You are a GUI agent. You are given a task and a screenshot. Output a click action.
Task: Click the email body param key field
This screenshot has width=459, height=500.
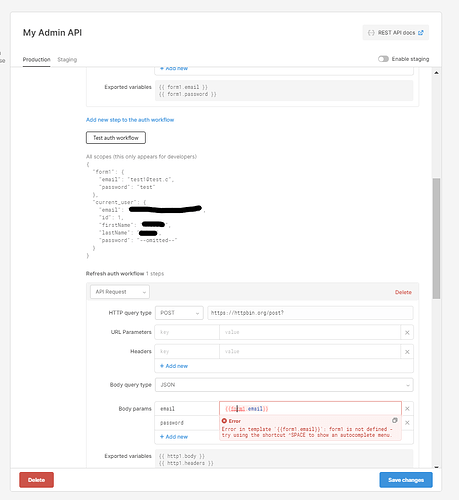point(187,409)
